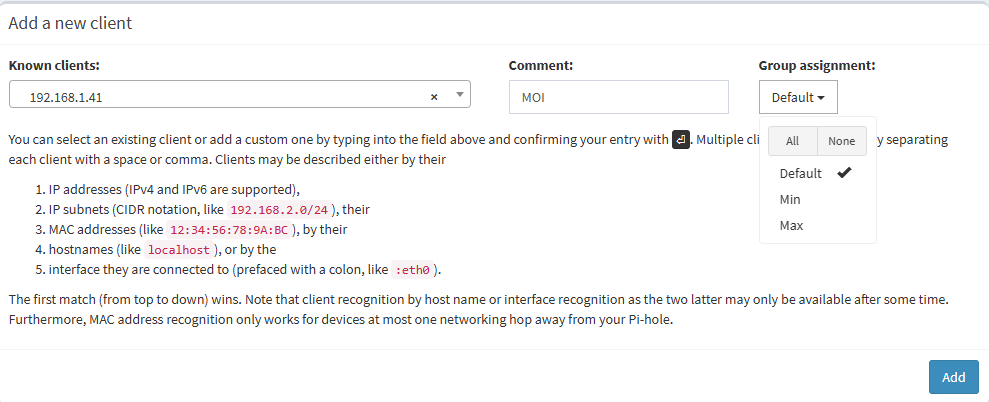This screenshot has height=402, width=989.
Task: Click the "Group assignment:" label
Action: point(816,66)
